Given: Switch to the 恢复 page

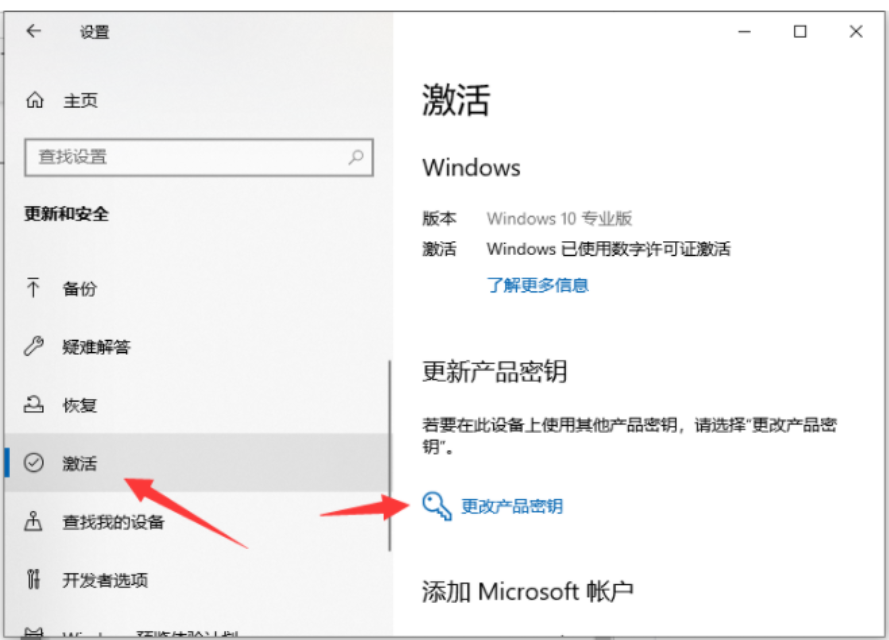Looking at the screenshot, I should pyautogui.click(x=197, y=405).
